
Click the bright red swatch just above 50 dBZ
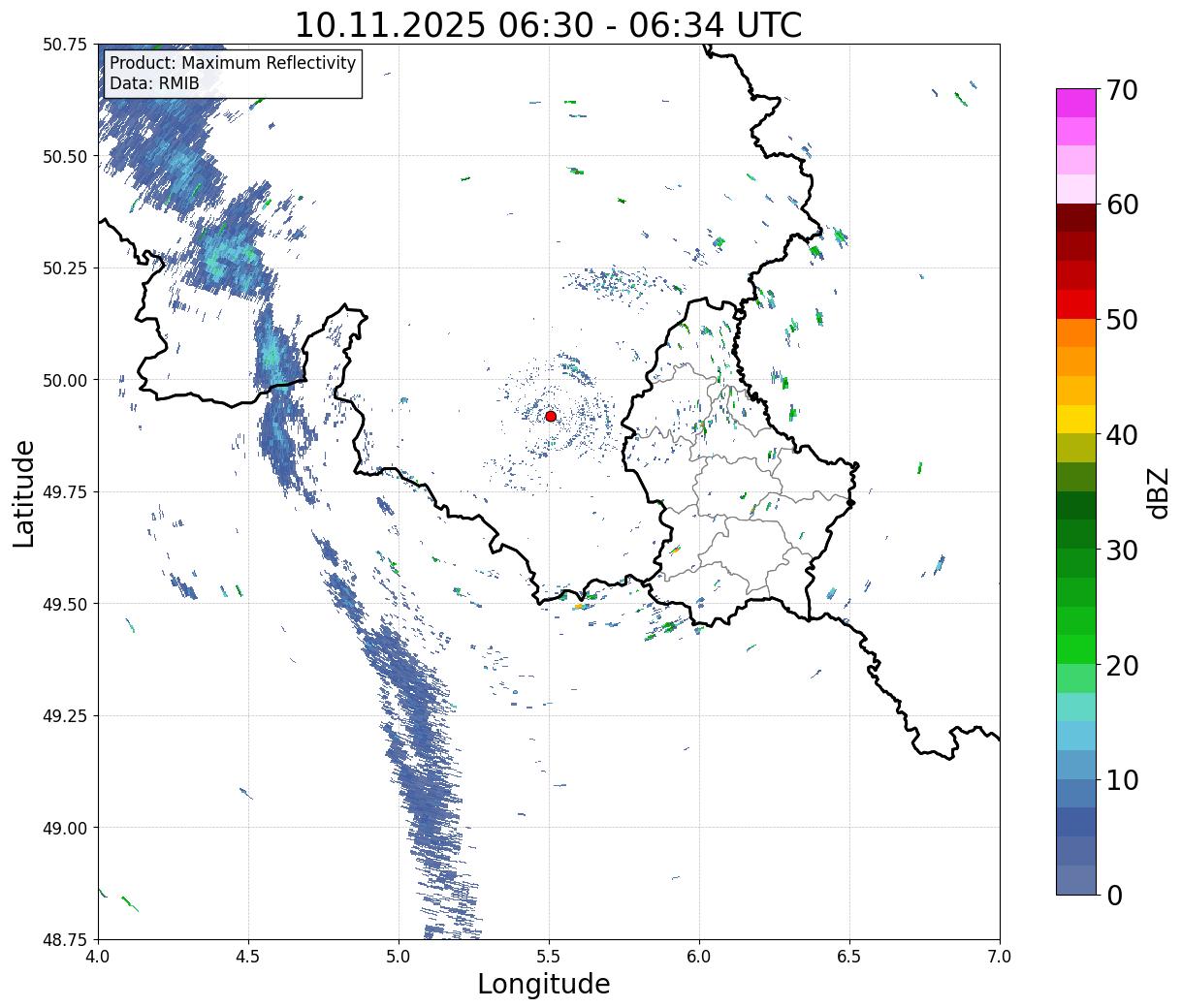[1076, 304]
